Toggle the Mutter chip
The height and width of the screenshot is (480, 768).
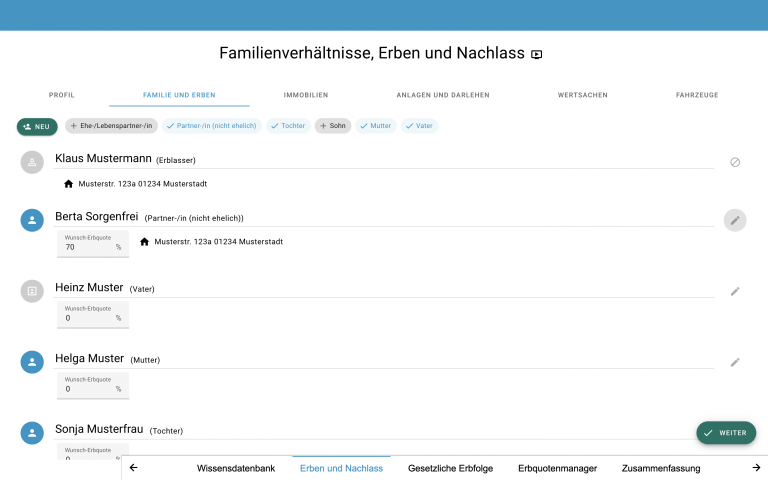click(x=376, y=126)
